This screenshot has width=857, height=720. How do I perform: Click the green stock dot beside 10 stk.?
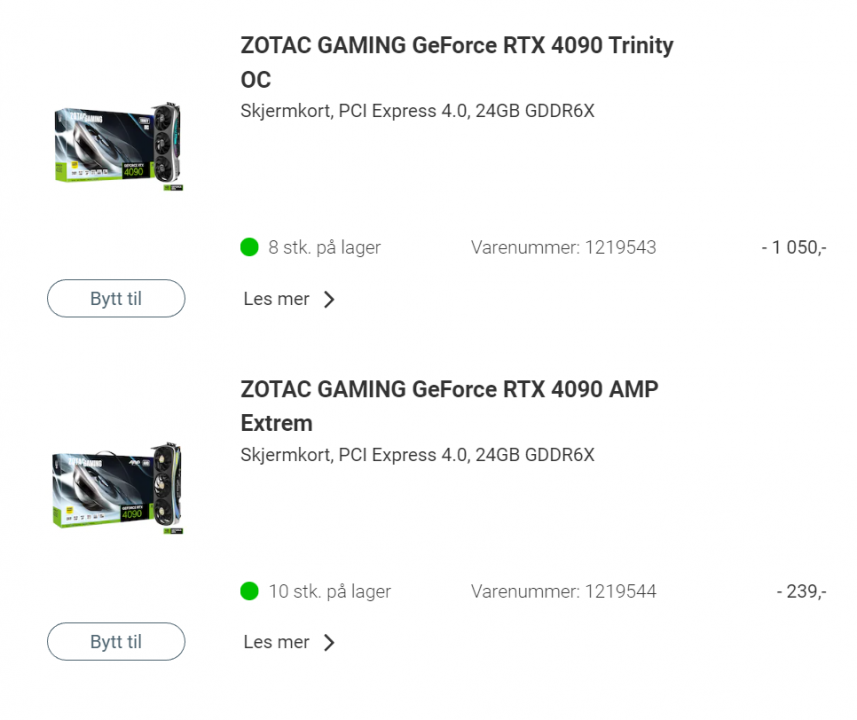(250, 591)
